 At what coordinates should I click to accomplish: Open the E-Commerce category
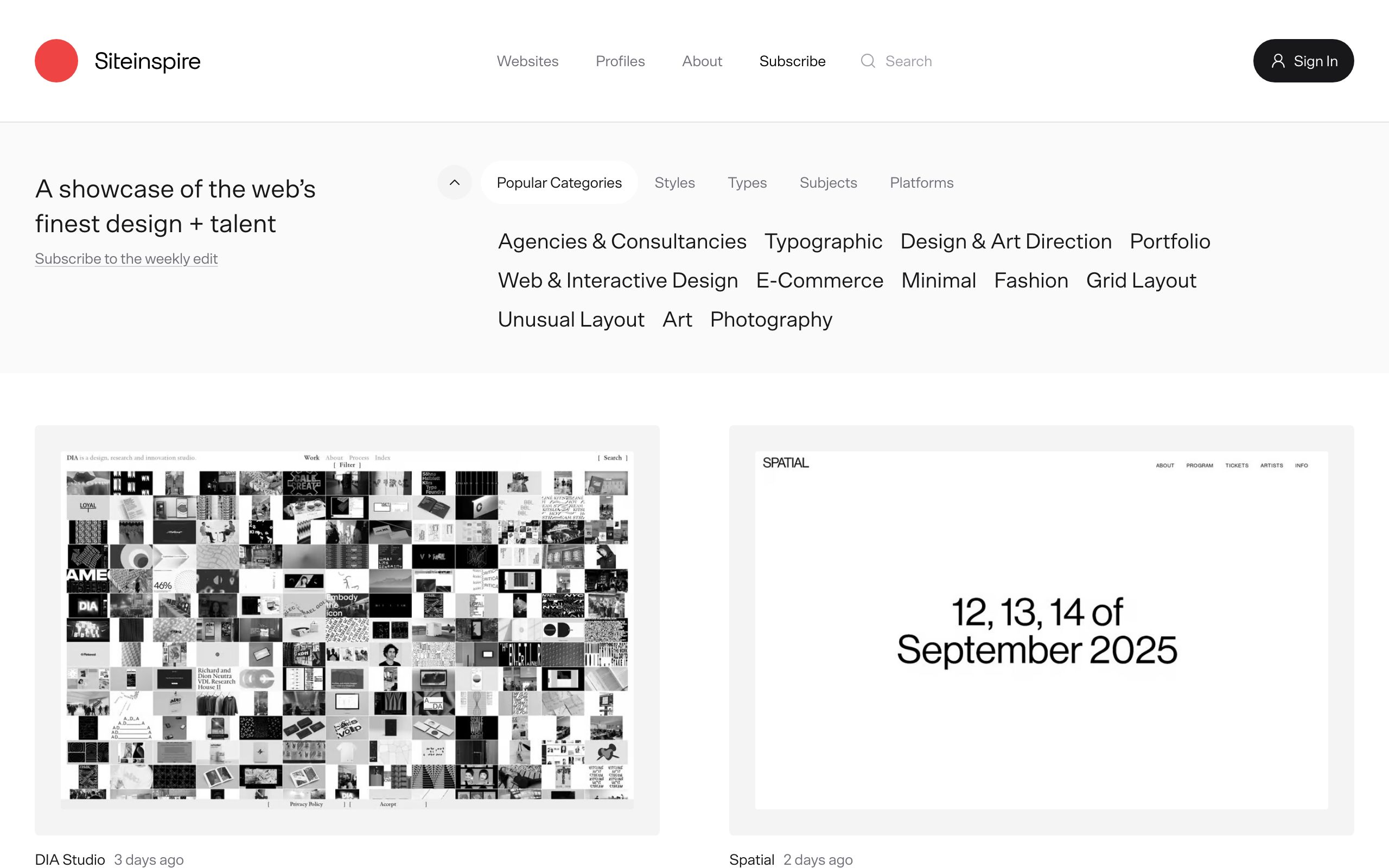(819, 280)
